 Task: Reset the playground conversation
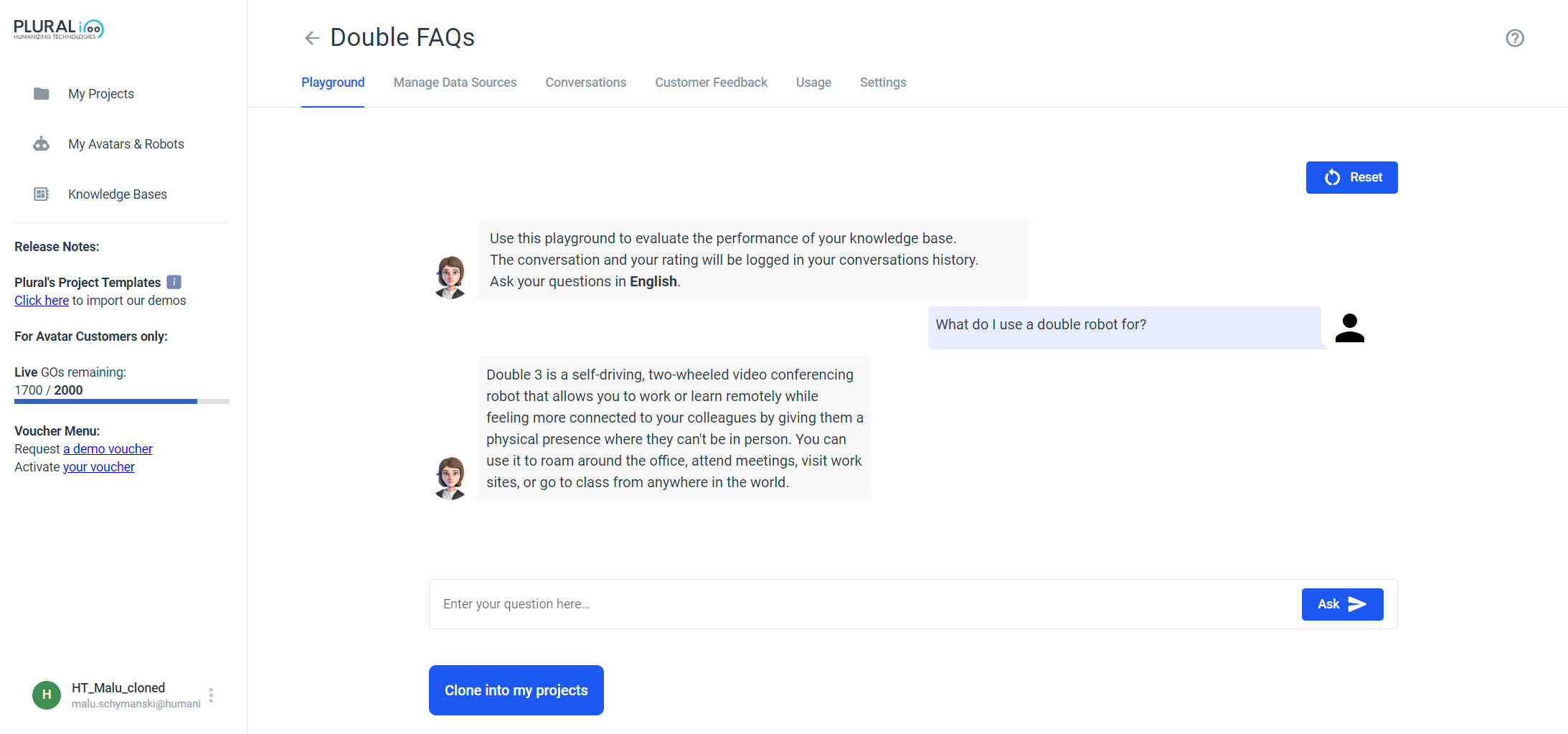(x=1351, y=177)
